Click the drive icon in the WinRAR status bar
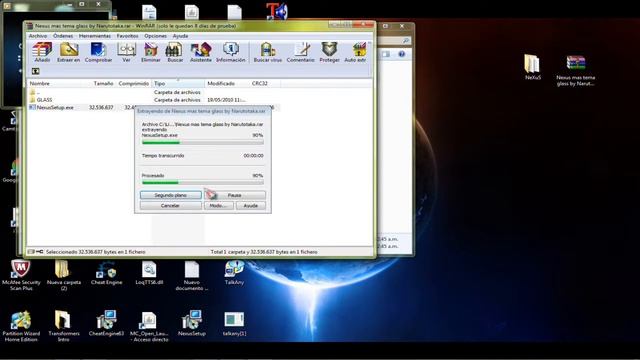Viewport: 640px width, 360px height. coord(31,252)
